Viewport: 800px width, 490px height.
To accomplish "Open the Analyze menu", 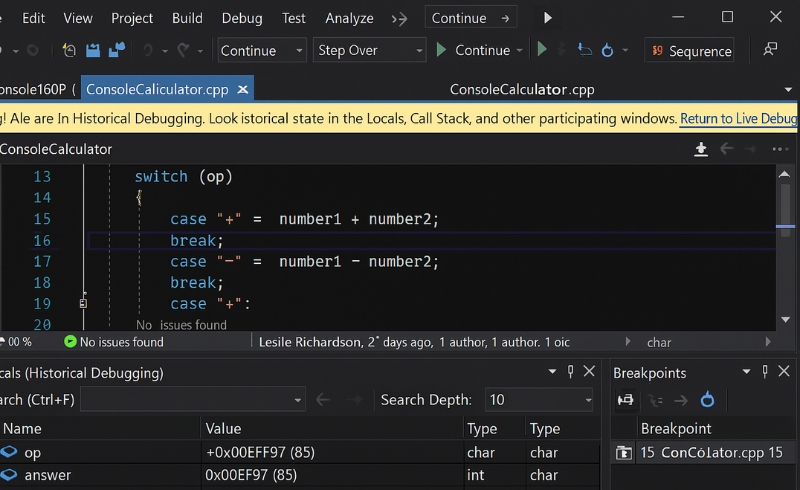I will [349, 18].
